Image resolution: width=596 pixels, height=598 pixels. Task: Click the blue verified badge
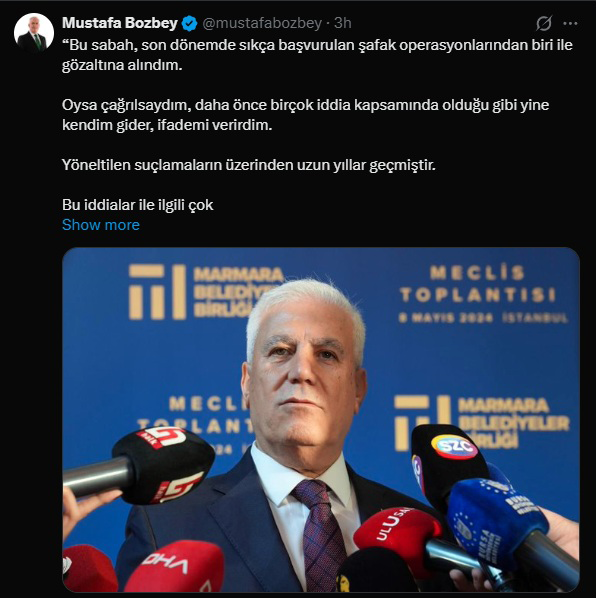pos(190,24)
